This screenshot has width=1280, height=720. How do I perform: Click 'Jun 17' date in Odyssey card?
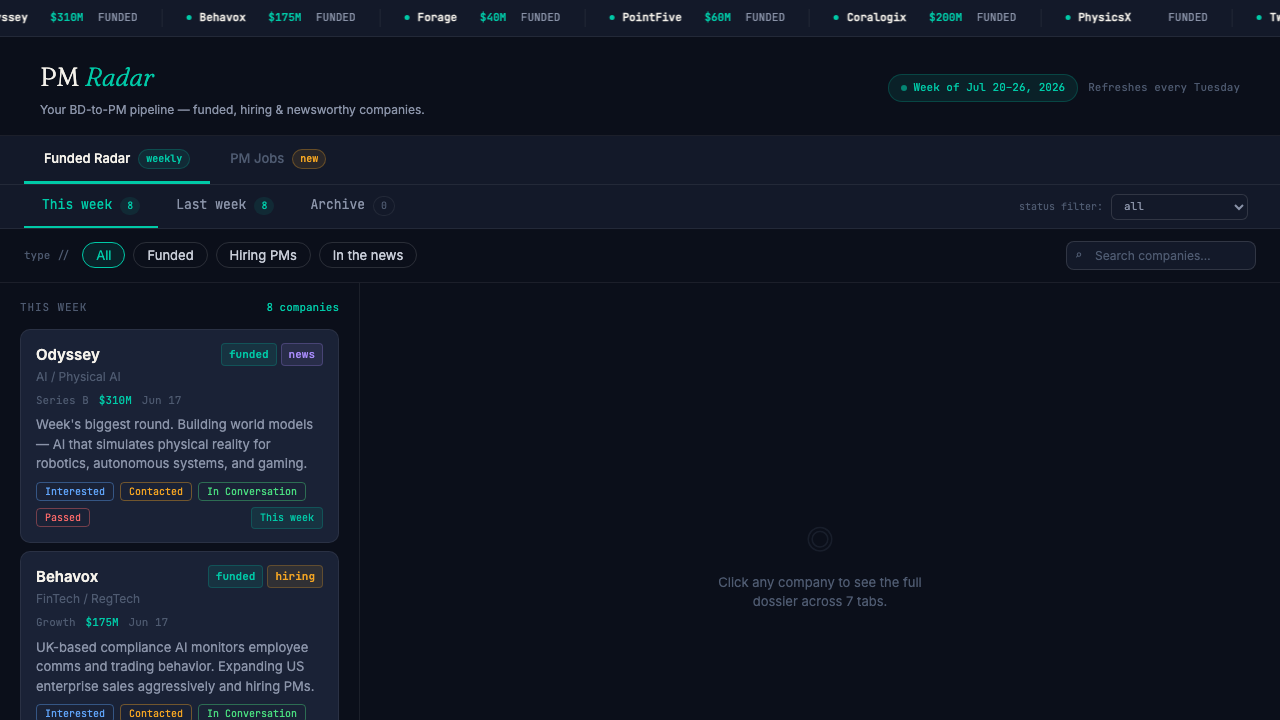pos(161,401)
